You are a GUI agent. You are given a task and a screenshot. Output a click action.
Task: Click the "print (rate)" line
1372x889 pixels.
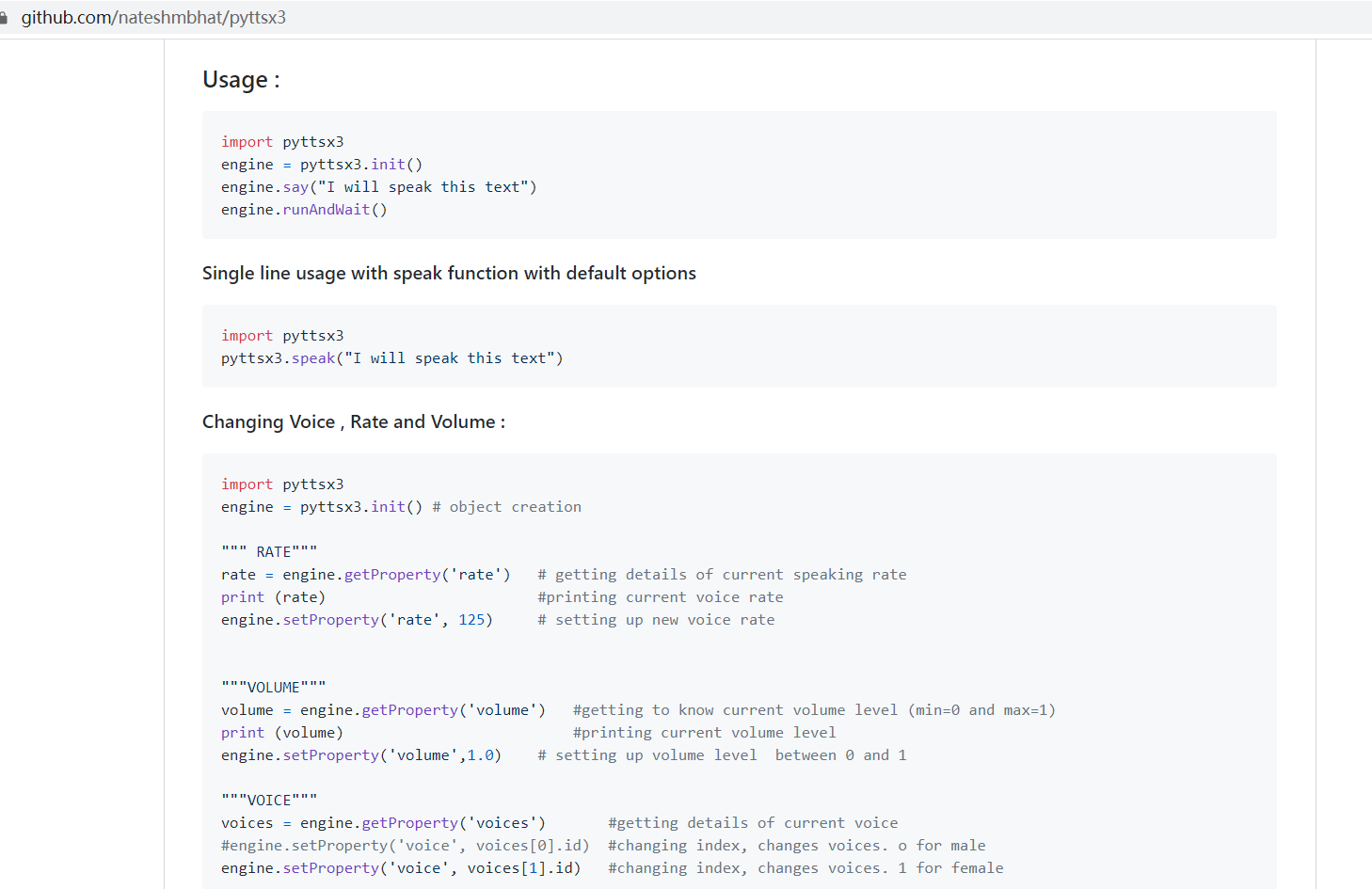pyautogui.click(x=273, y=597)
